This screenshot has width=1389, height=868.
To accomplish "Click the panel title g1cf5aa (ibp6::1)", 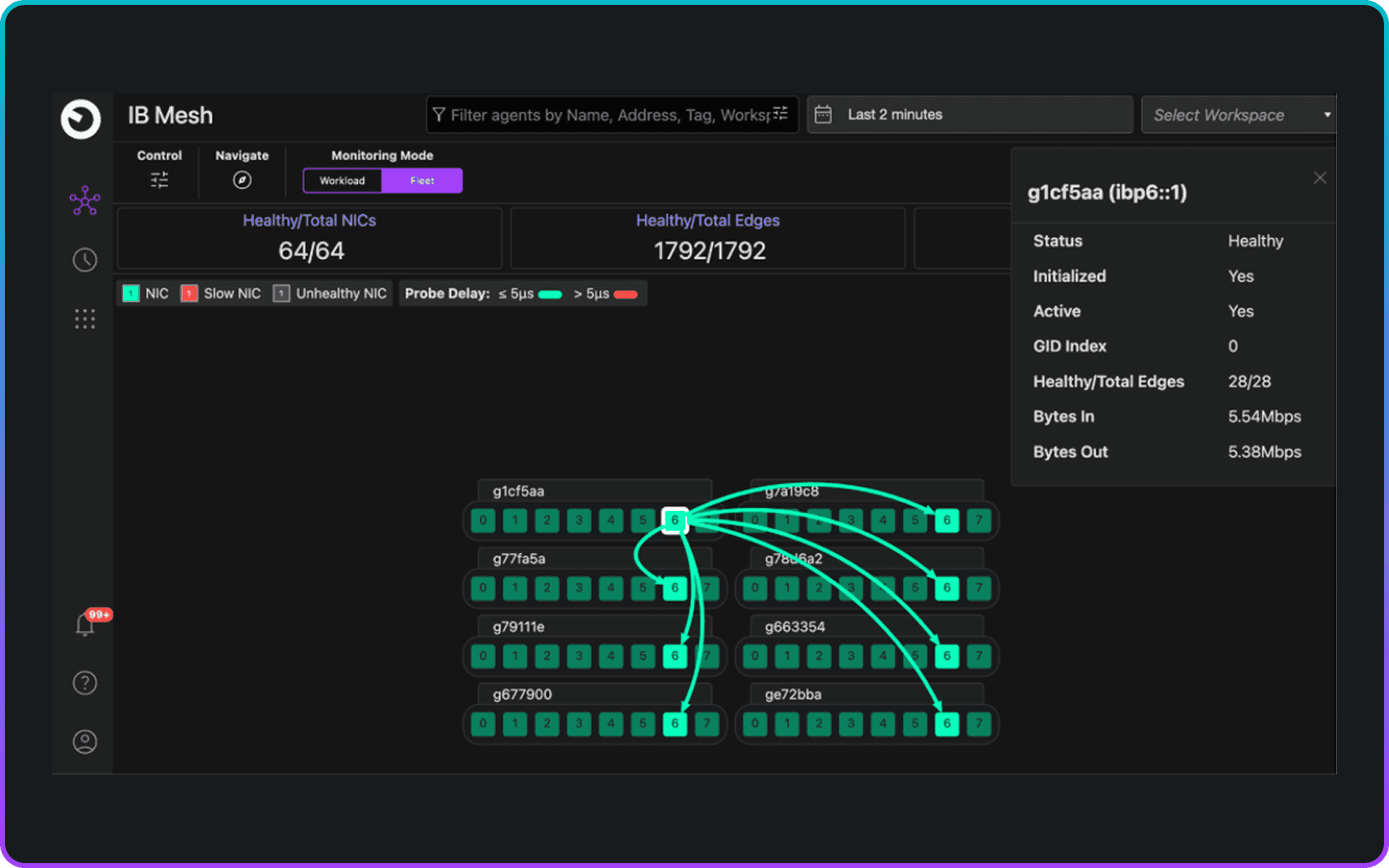I will (x=1107, y=193).
